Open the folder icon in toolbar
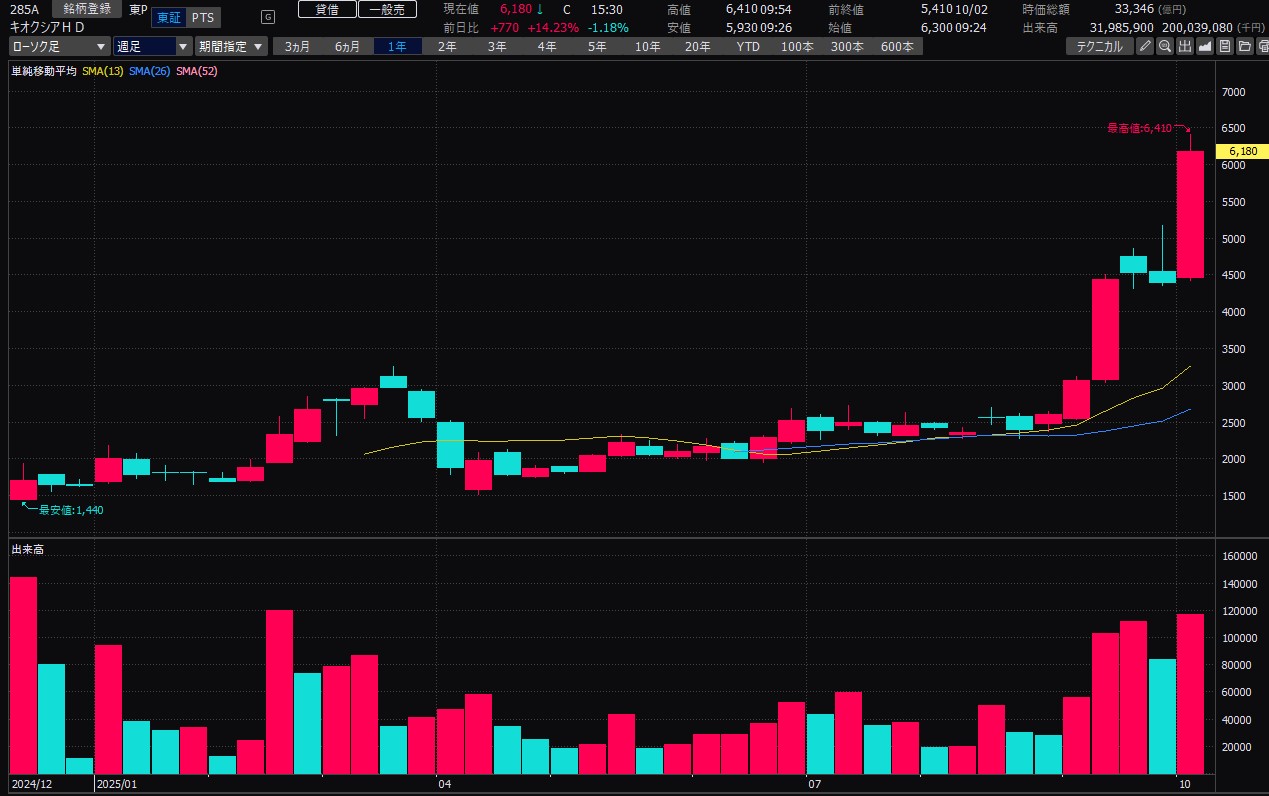The width and height of the screenshot is (1269, 796). [1244, 46]
